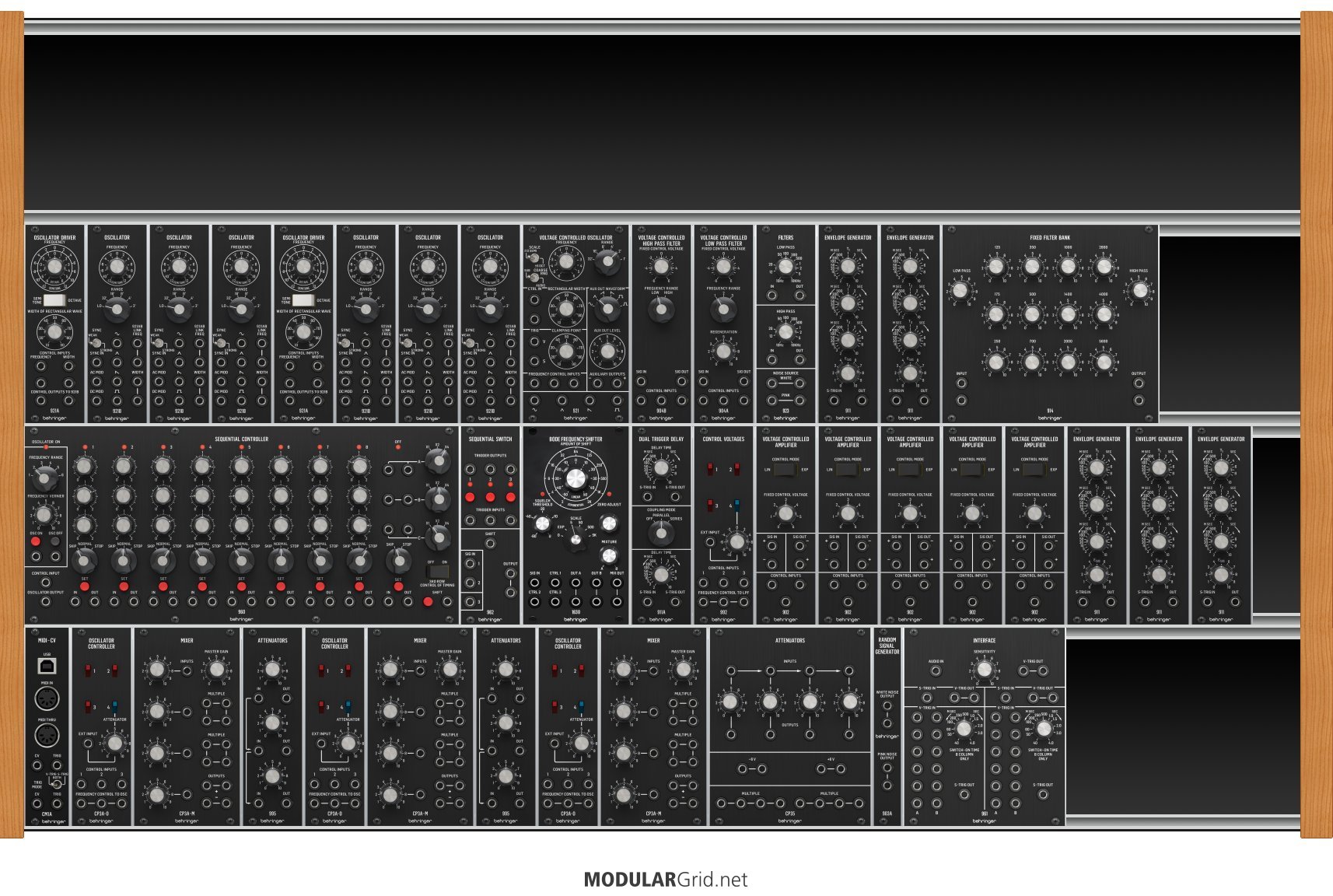Adjust Mixture knob on Bode Frequency Shifter

point(609,555)
